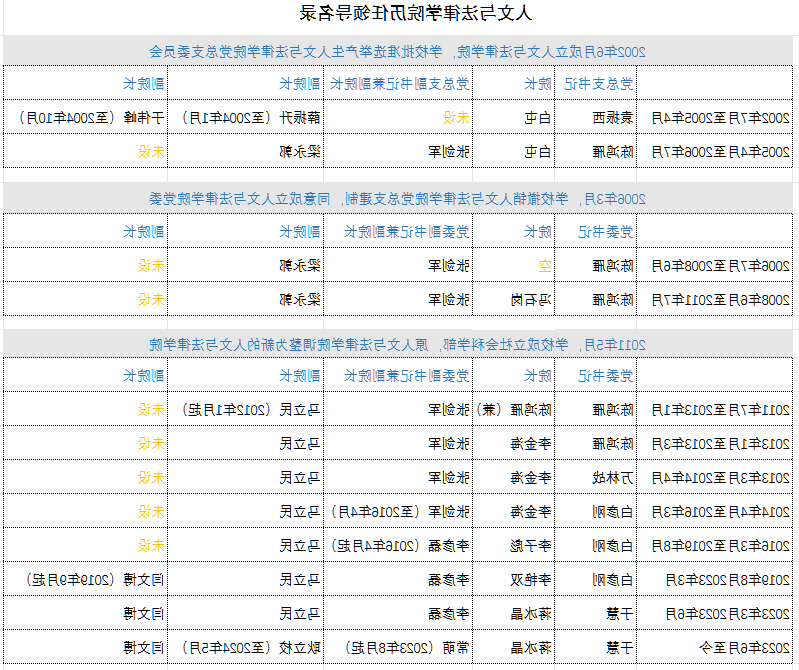Select the banner row starting with 2006年3月
Screen dimensions: 799x670
[397, 198]
